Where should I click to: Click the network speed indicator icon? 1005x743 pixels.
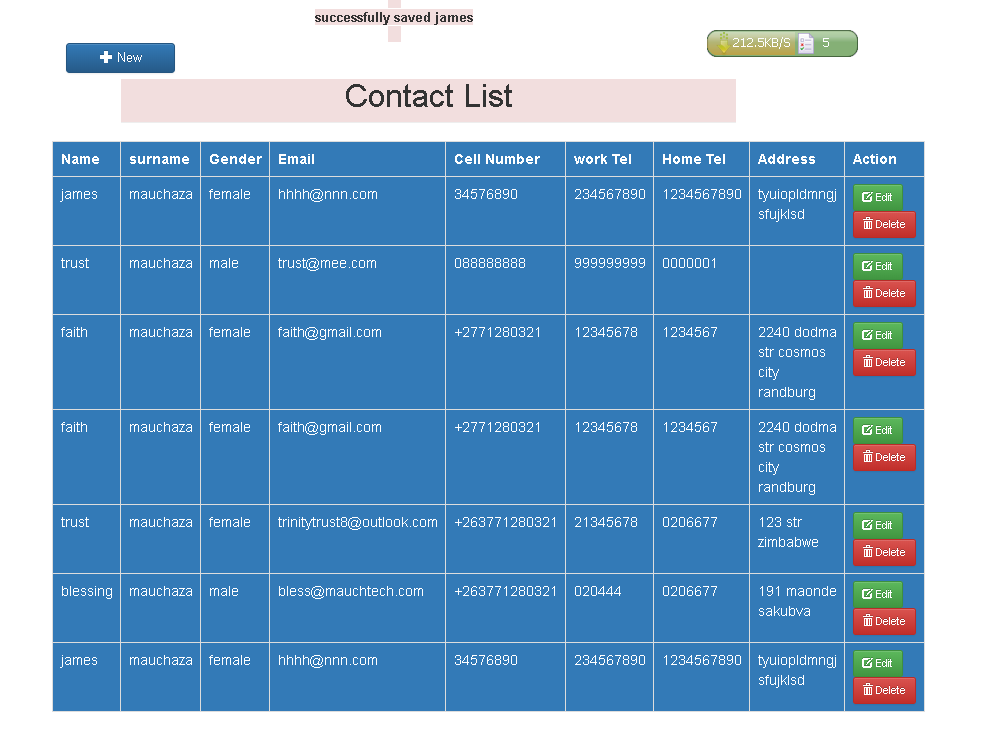pyautogui.click(x=722, y=43)
